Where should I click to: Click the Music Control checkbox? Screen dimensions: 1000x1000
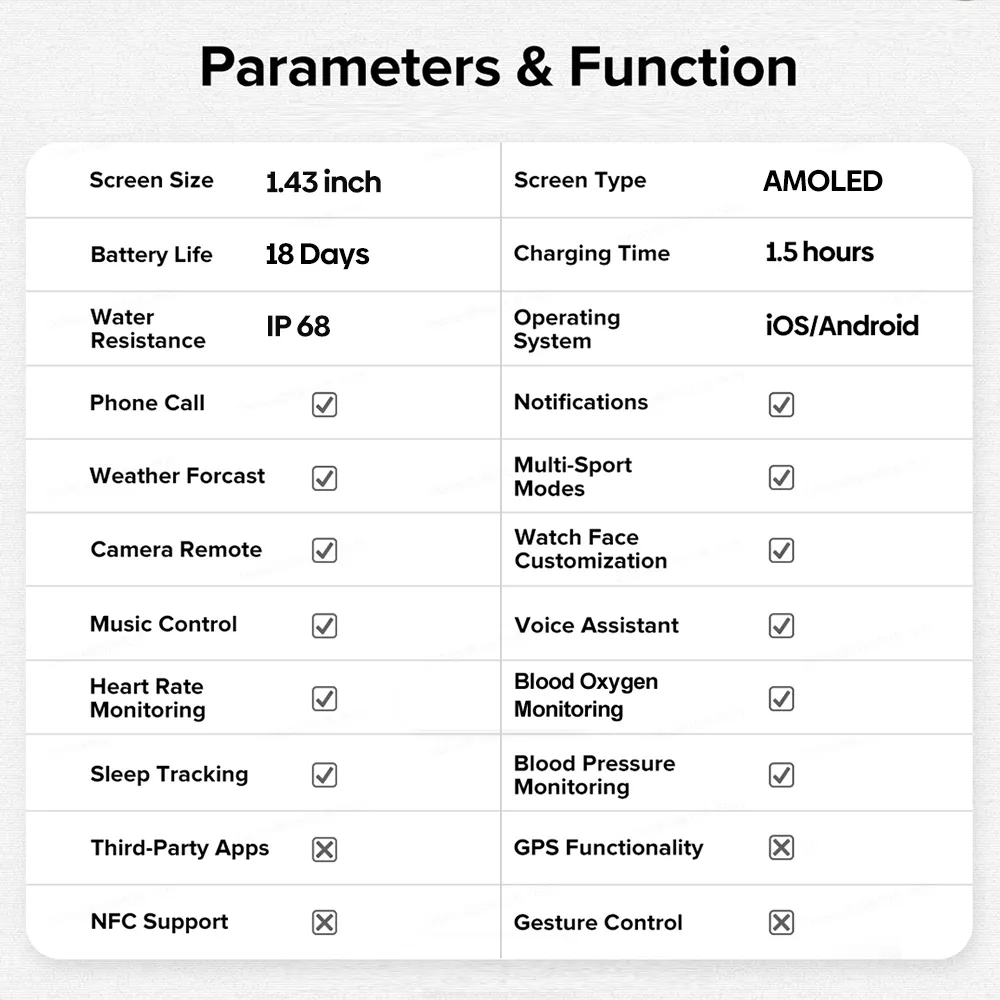click(324, 626)
